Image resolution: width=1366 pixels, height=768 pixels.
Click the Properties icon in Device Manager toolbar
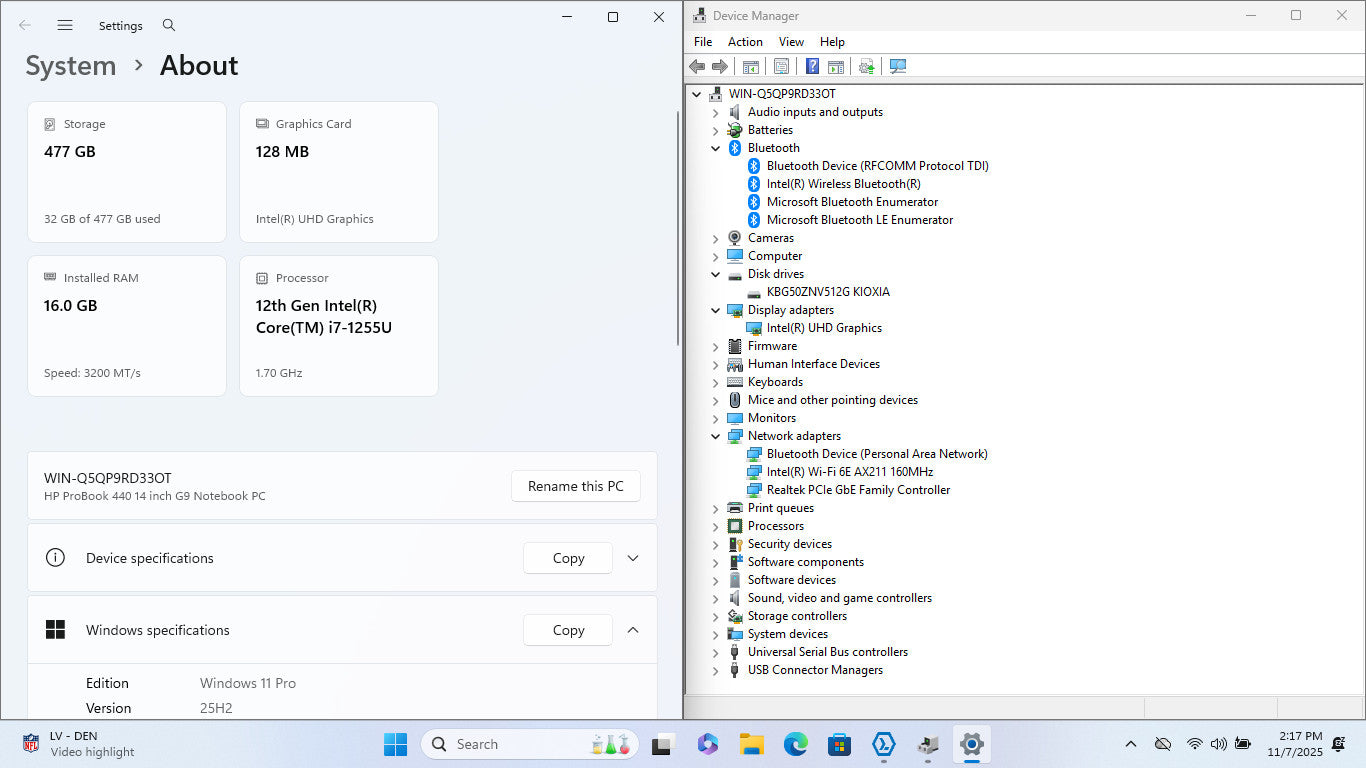click(x=781, y=66)
